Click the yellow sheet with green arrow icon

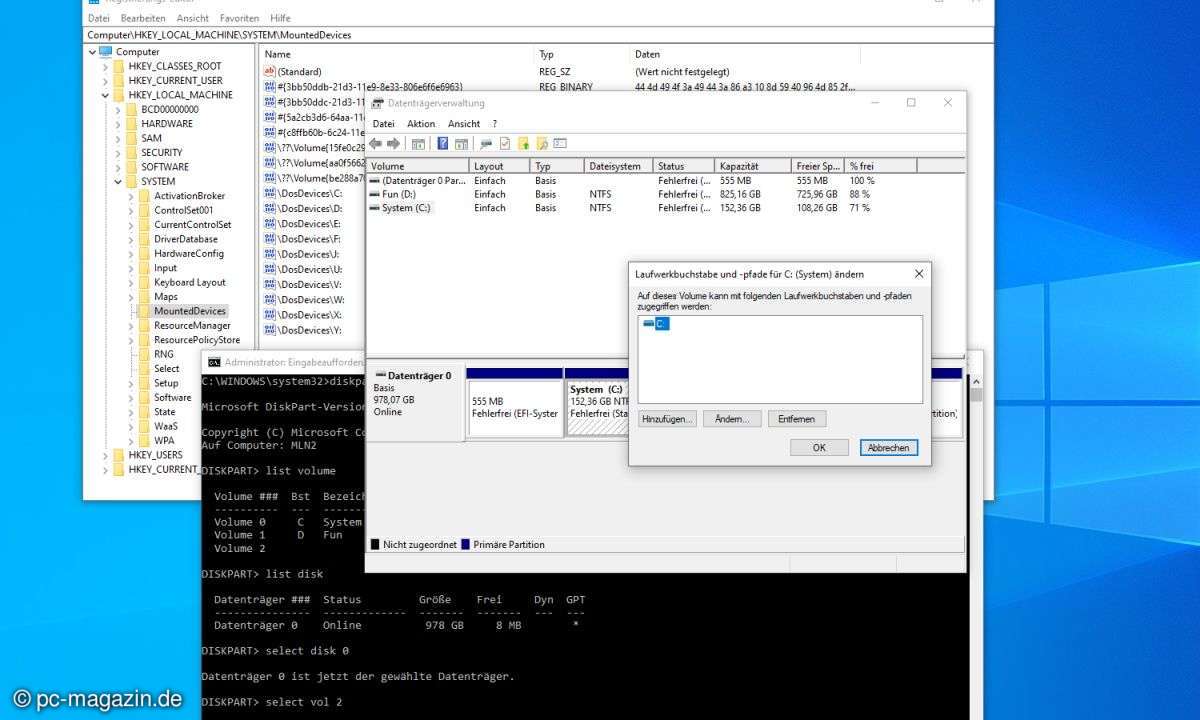(x=523, y=144)
